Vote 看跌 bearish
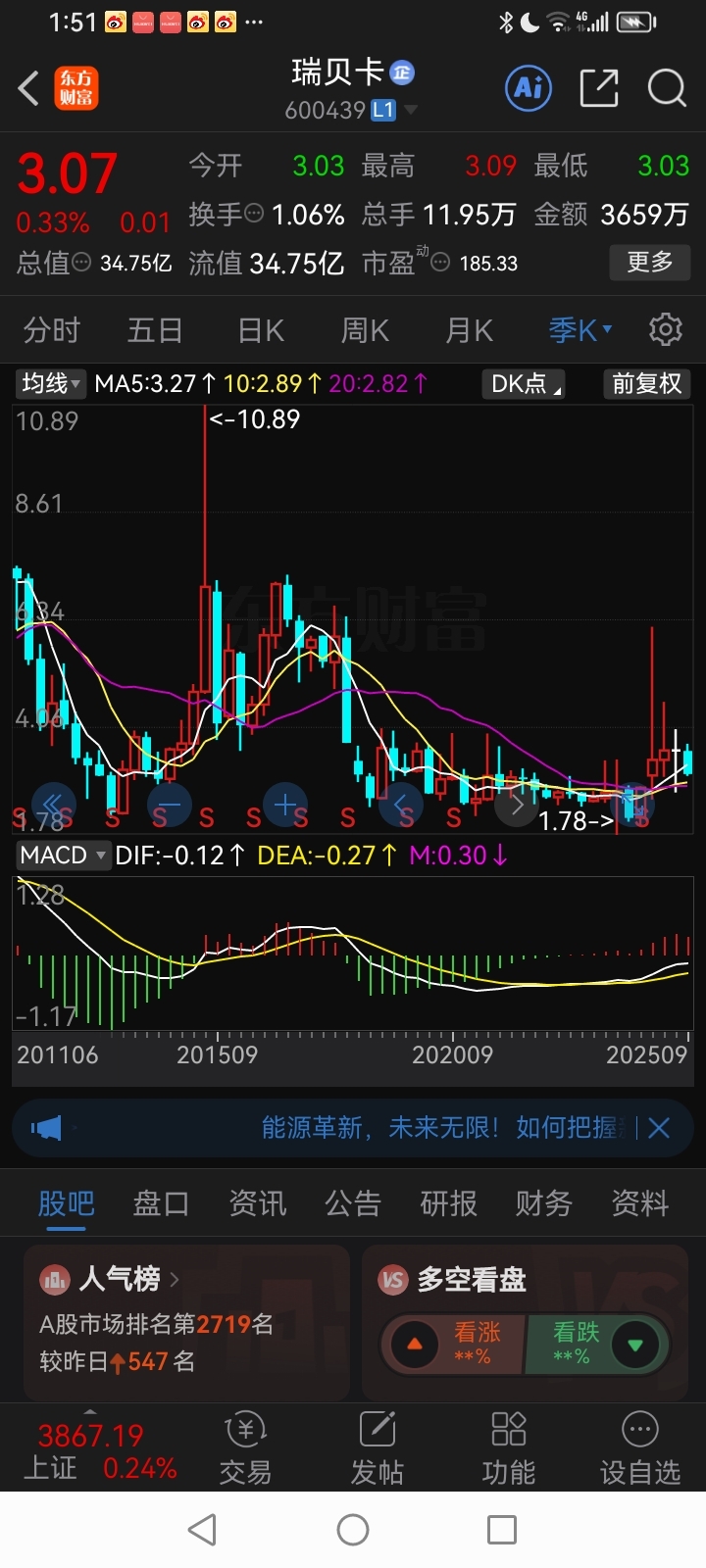The height and width of the screenshot is (1568, 706). pos(597,1344)
